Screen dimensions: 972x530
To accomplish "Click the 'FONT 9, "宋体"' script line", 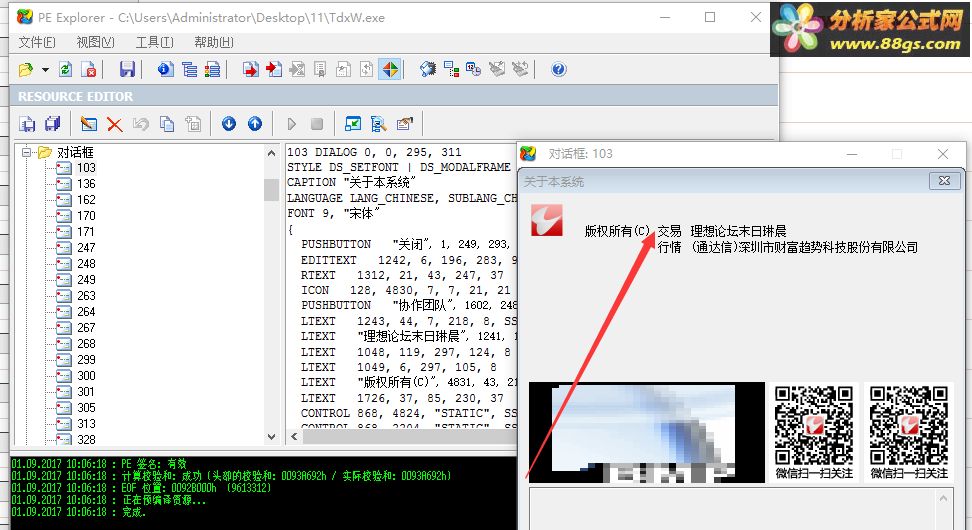I will tap(334, 213).
